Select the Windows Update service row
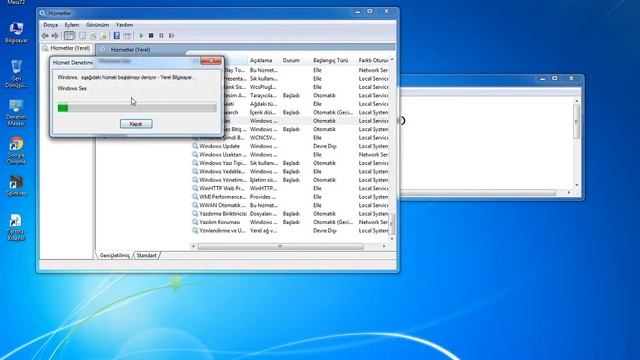 click(x=290, y=146)
